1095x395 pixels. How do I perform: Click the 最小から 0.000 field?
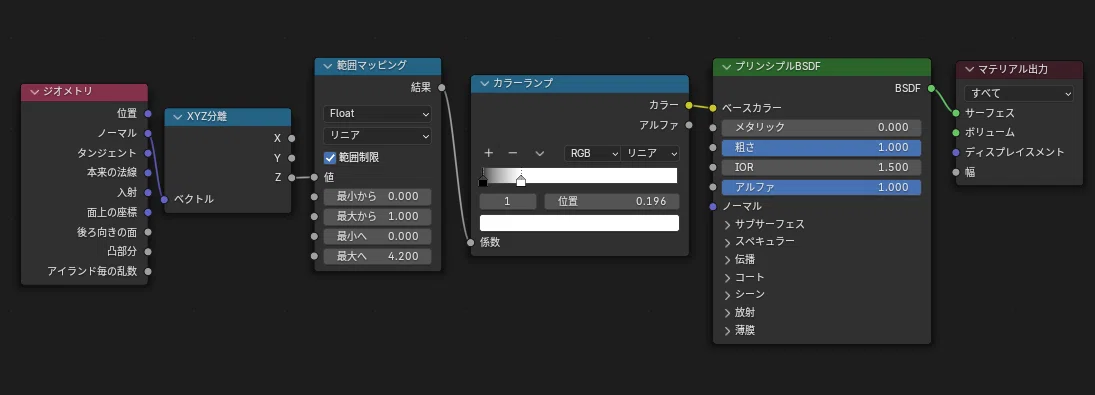click(377, 197)
